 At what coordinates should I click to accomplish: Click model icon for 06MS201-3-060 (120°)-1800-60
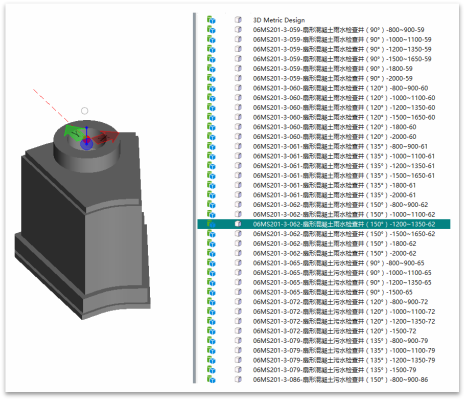(x=211, y=127)
